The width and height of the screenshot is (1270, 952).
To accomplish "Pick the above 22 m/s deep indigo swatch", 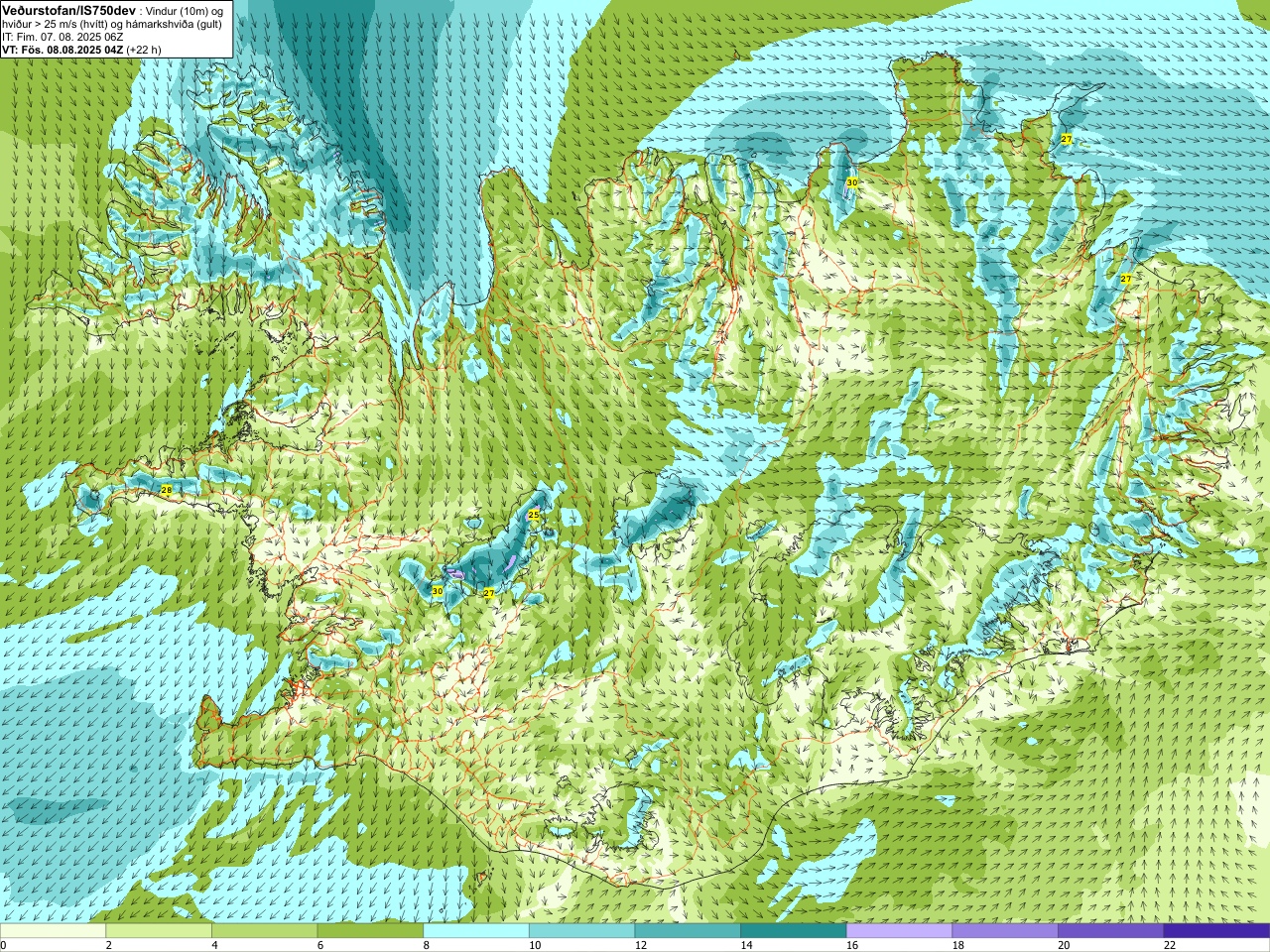I will 1216,931.
